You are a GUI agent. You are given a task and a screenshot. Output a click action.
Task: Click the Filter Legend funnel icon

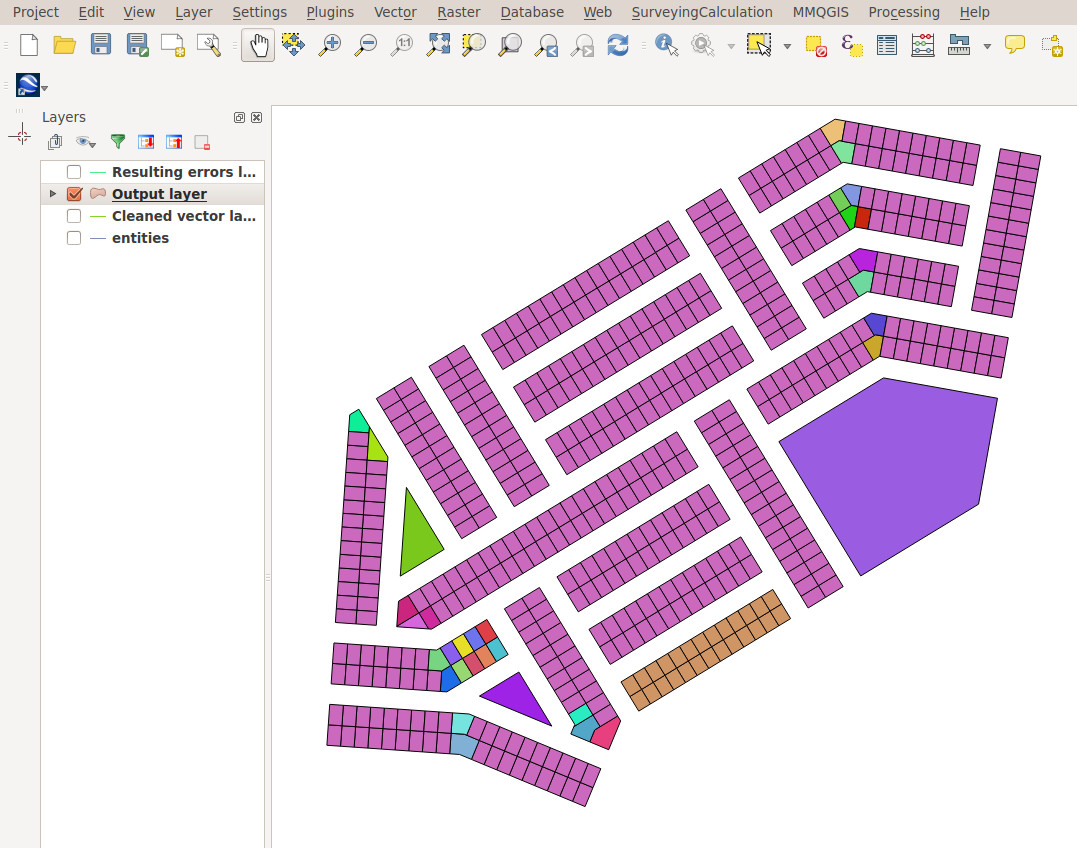click(x=118, y=142)
